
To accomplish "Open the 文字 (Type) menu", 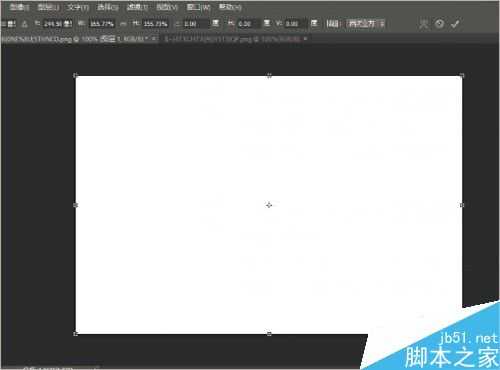I will [78, 7].
